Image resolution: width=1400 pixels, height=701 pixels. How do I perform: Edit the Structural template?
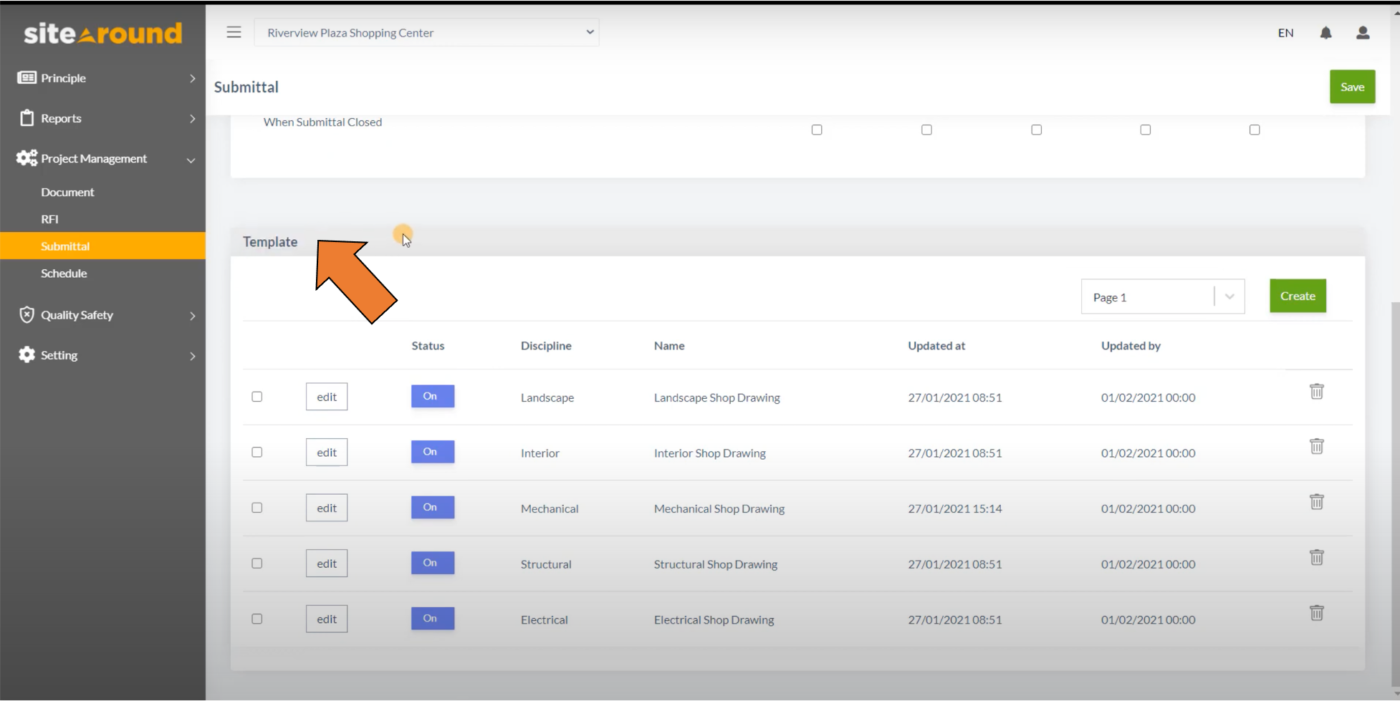(327, 563)
